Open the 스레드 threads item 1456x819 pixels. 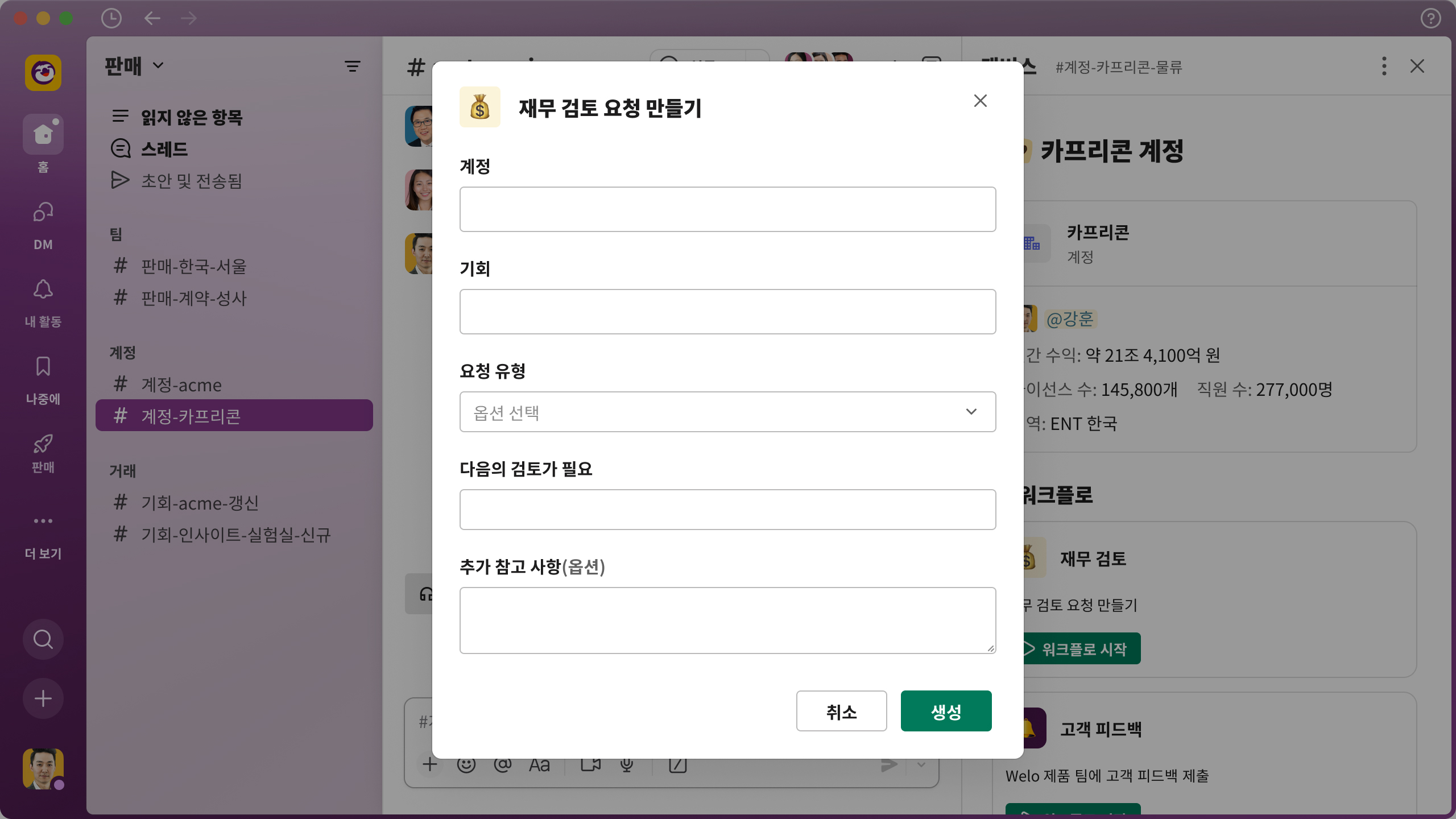click(x=164, y=149)
